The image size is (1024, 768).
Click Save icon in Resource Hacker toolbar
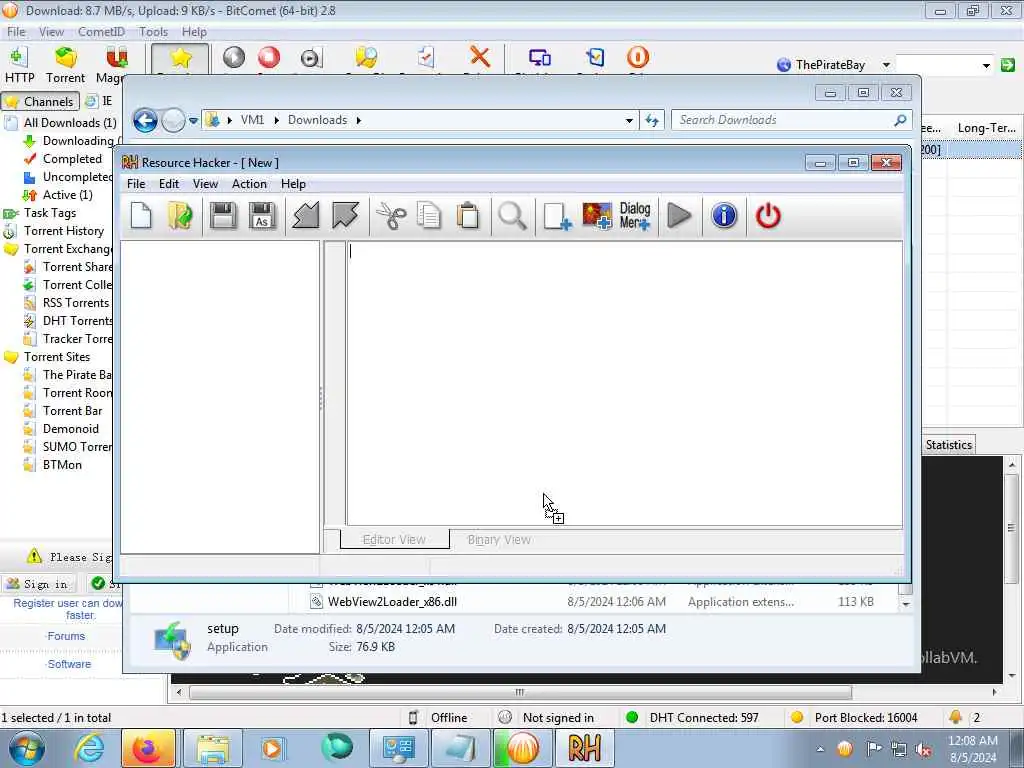[223, 216]
